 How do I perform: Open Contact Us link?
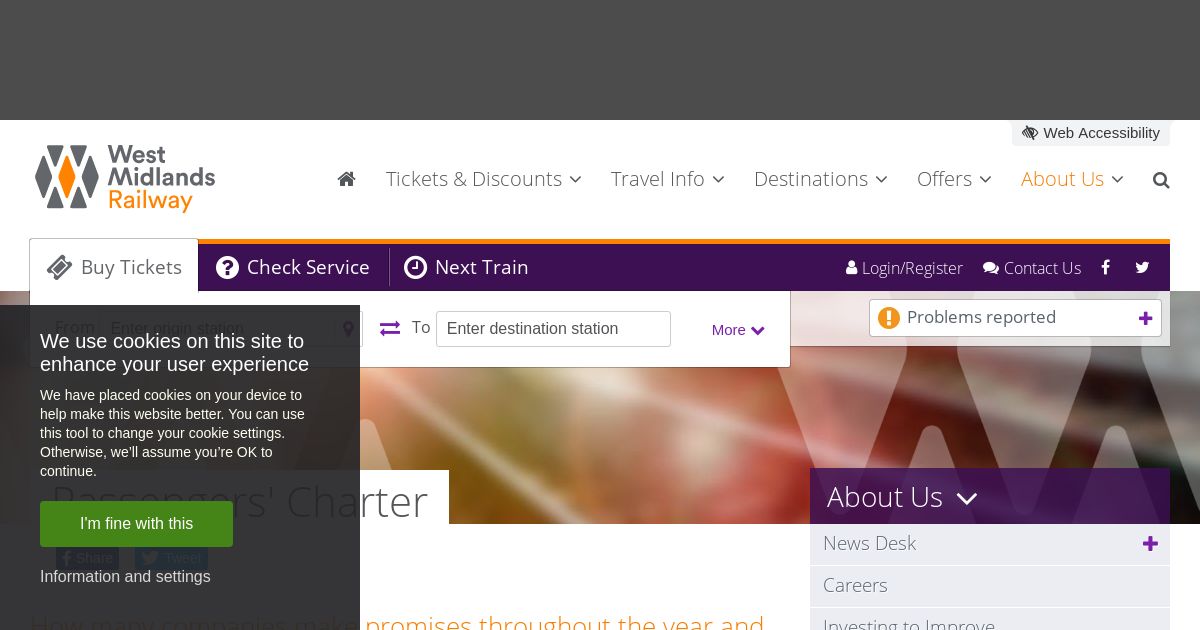[x=1032, y=268]
